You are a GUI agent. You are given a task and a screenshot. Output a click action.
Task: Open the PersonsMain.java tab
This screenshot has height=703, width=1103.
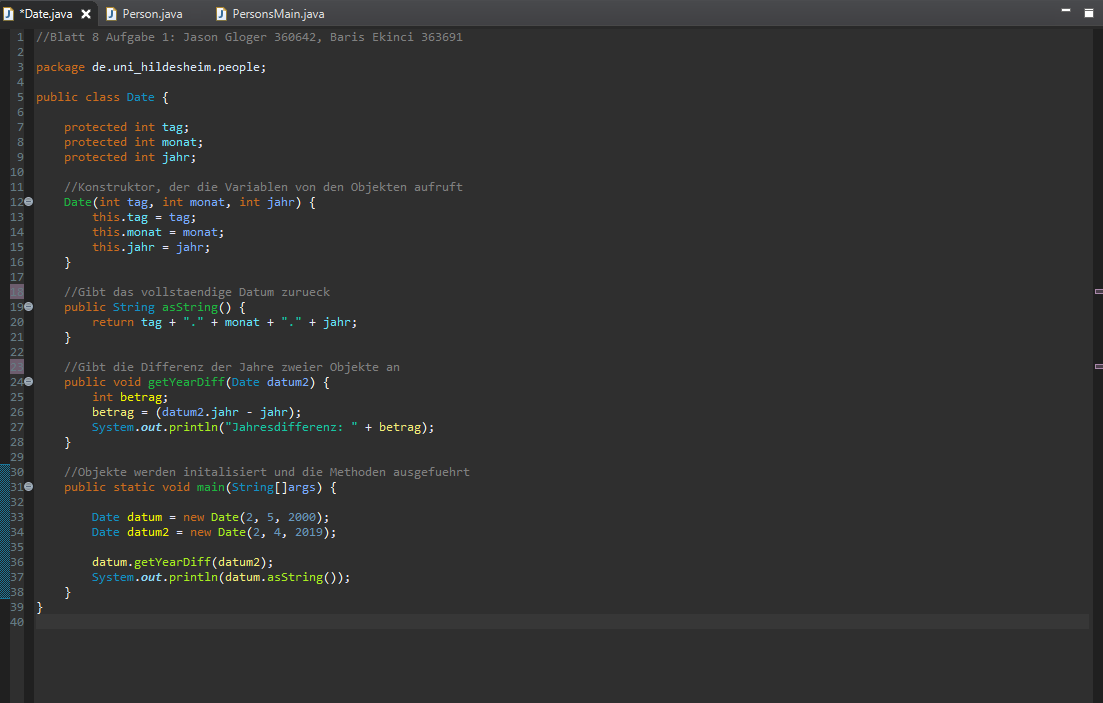click(277, 14)
